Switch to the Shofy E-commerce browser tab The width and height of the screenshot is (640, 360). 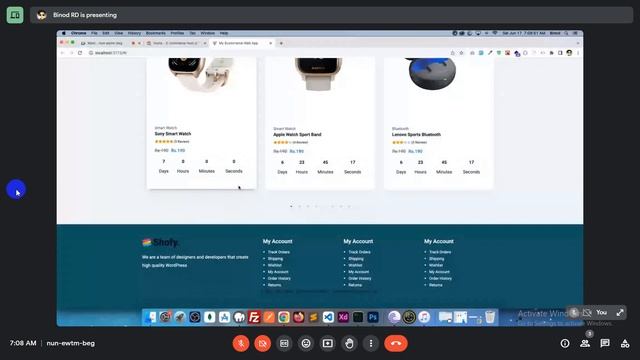(x=176, y=43)
